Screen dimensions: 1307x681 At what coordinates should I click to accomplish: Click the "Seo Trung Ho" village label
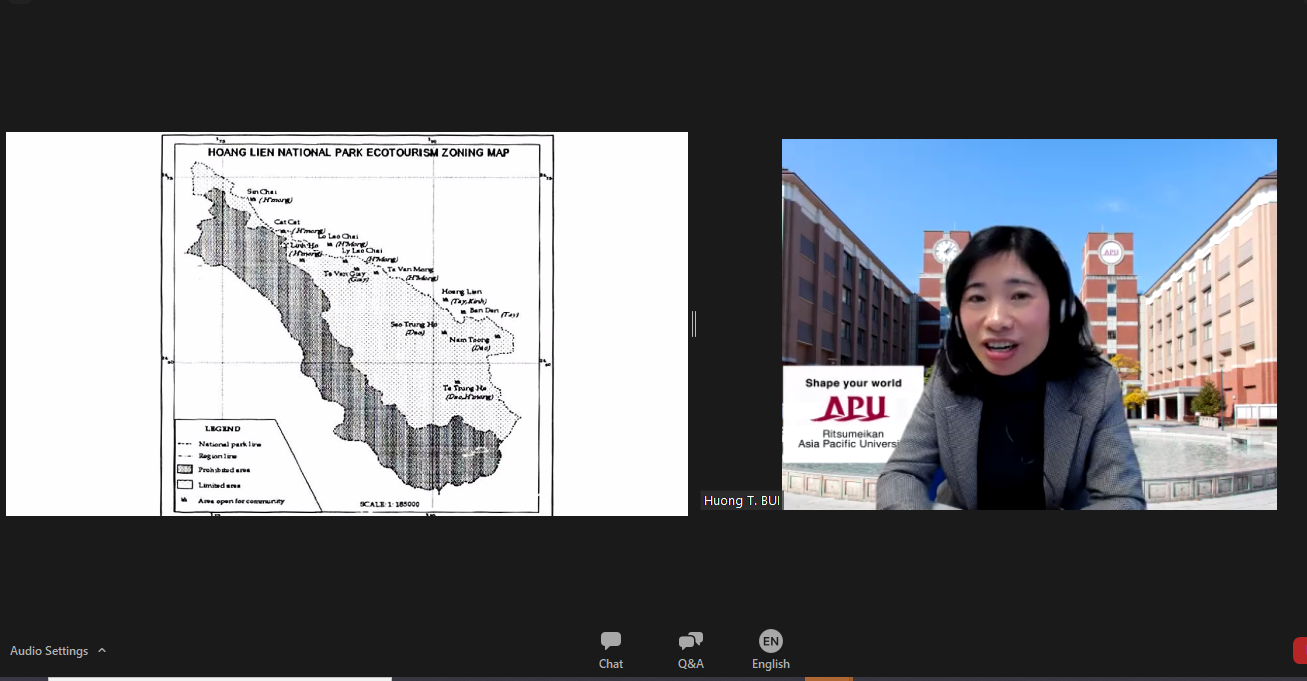pyautogui.click(x=413, y=325)
